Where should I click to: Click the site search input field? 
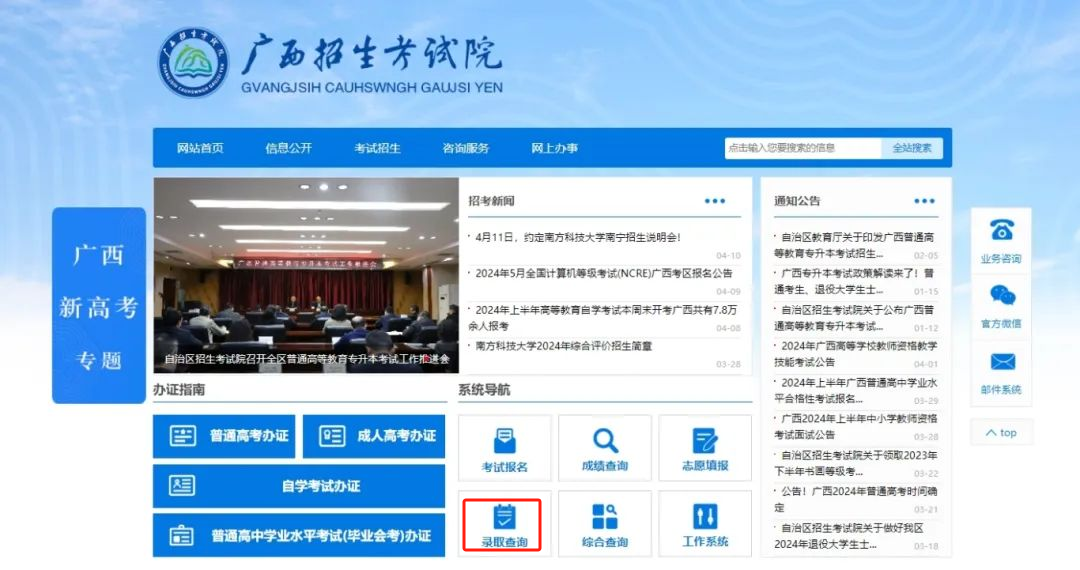(802, 148)
